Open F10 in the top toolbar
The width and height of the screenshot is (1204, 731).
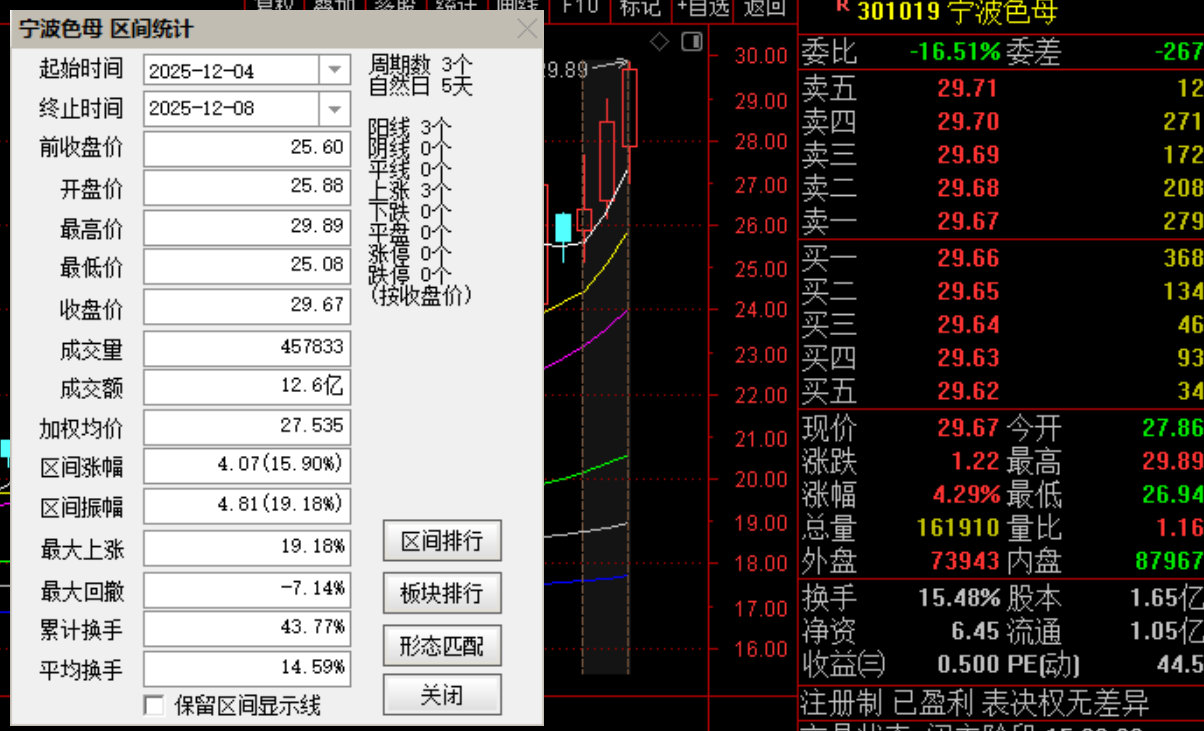click(x=580, y=7)
